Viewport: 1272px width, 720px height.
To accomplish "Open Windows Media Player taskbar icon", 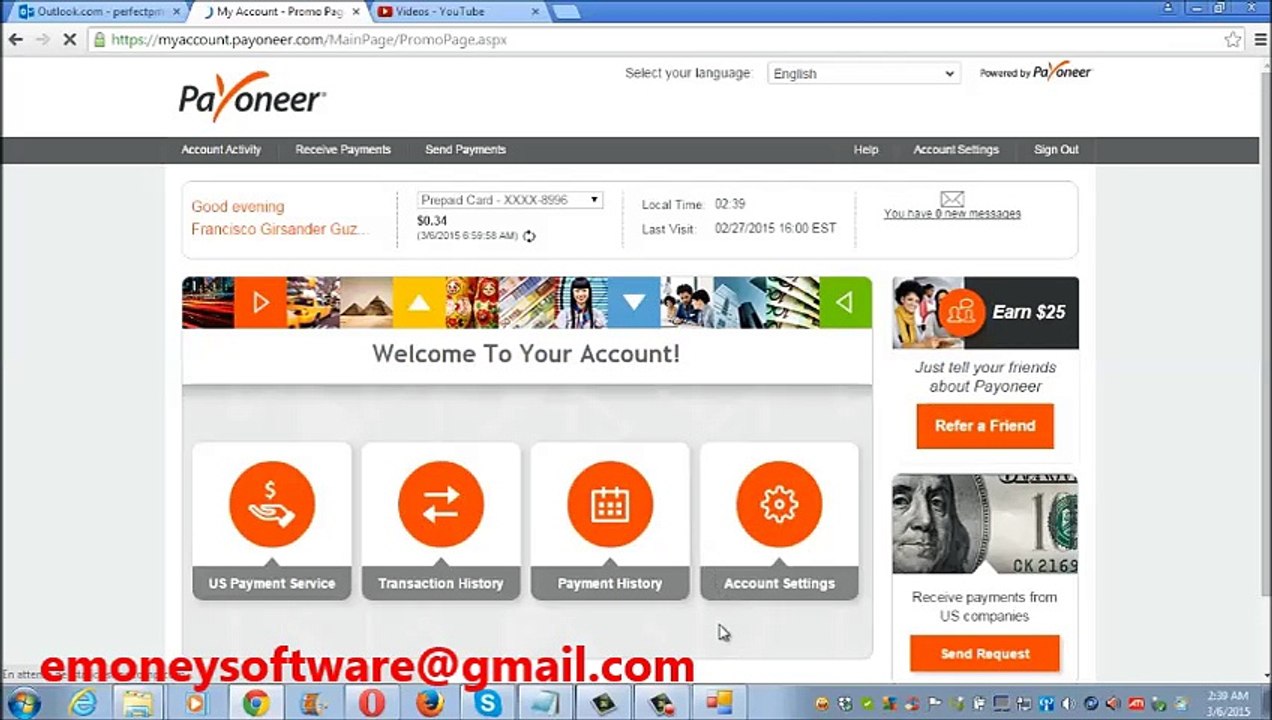I will pos(196,703).
